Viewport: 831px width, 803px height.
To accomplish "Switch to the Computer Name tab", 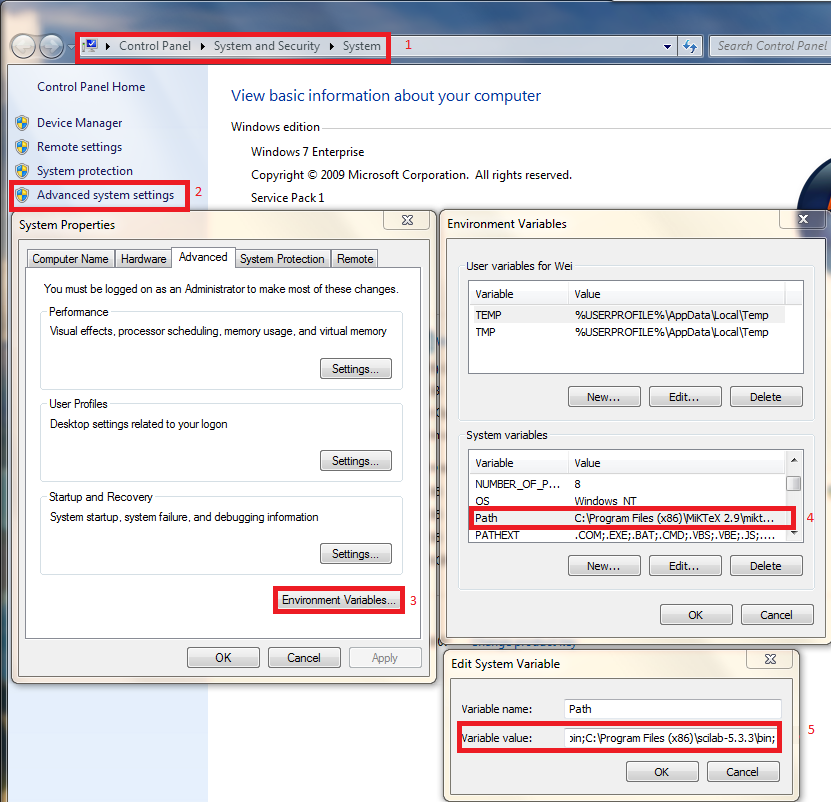I will point(70,259).
